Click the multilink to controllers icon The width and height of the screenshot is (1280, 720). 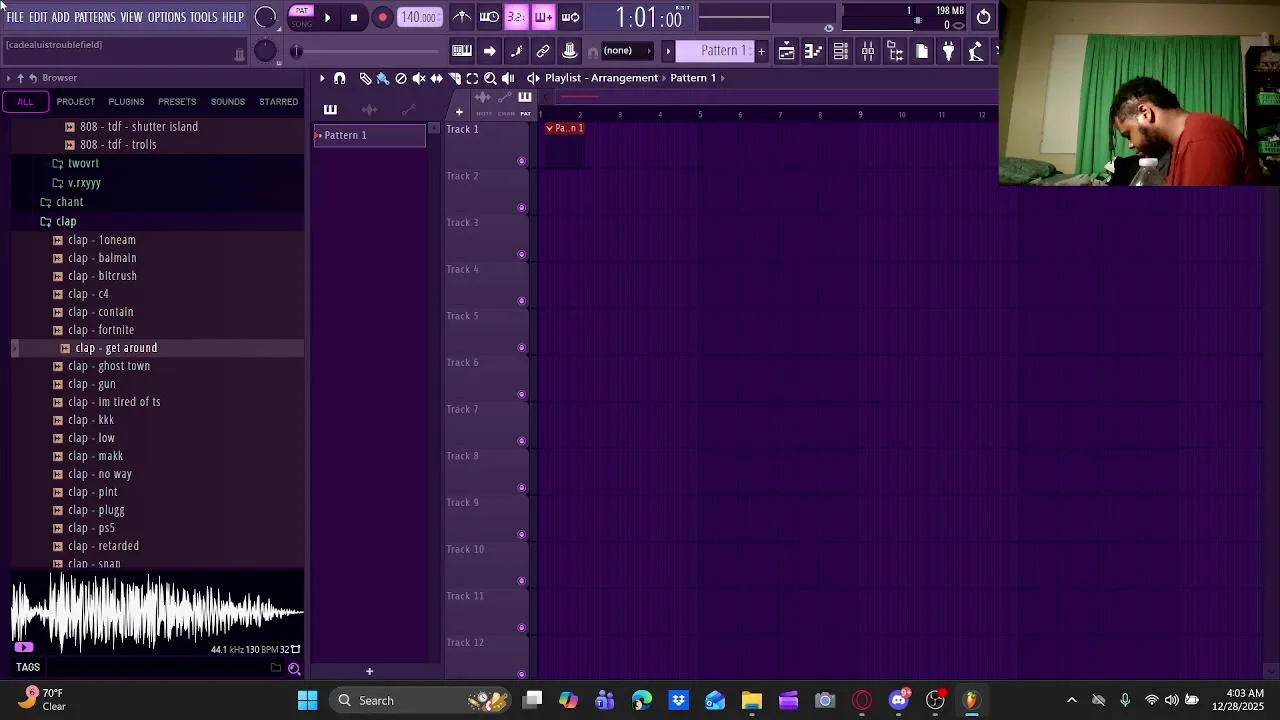point(543,51)
